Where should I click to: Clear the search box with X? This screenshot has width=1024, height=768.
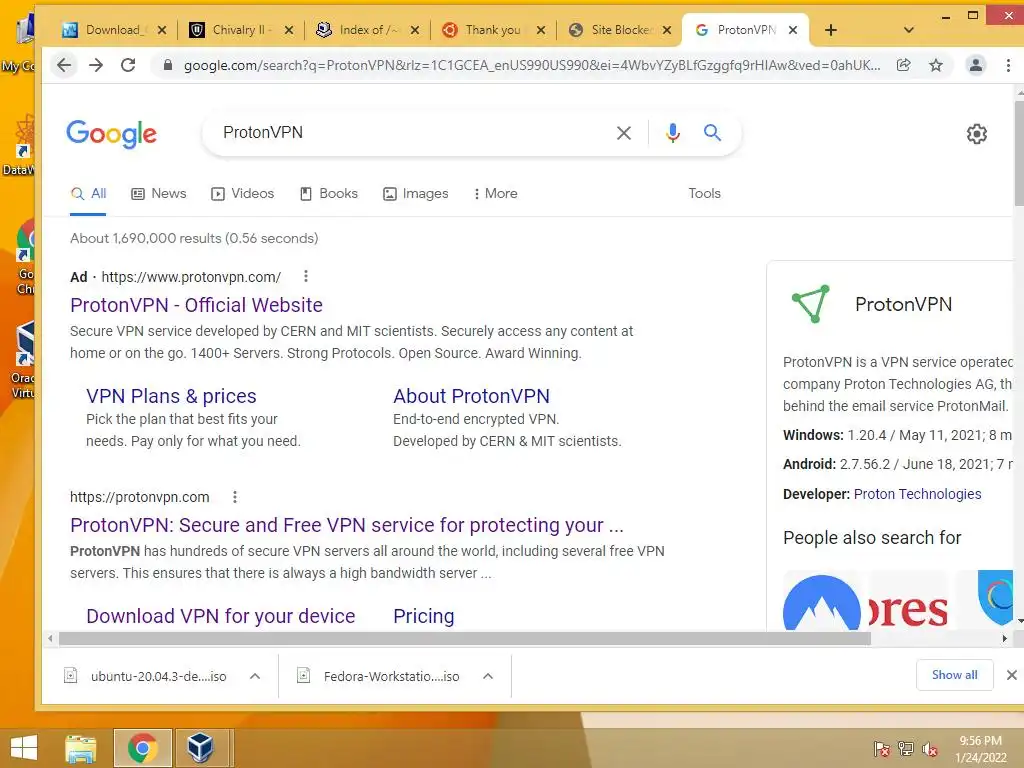624,133
